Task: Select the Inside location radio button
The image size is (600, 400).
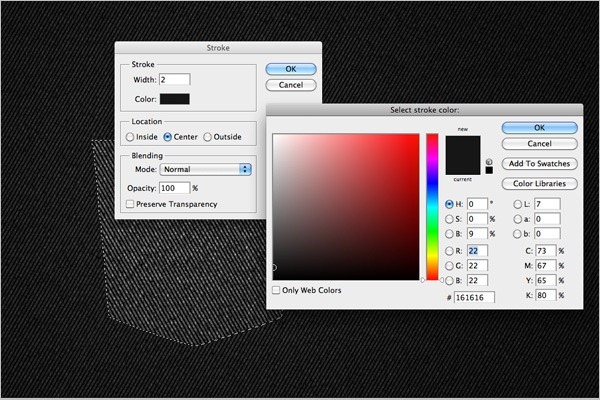Action: [130, 137]
